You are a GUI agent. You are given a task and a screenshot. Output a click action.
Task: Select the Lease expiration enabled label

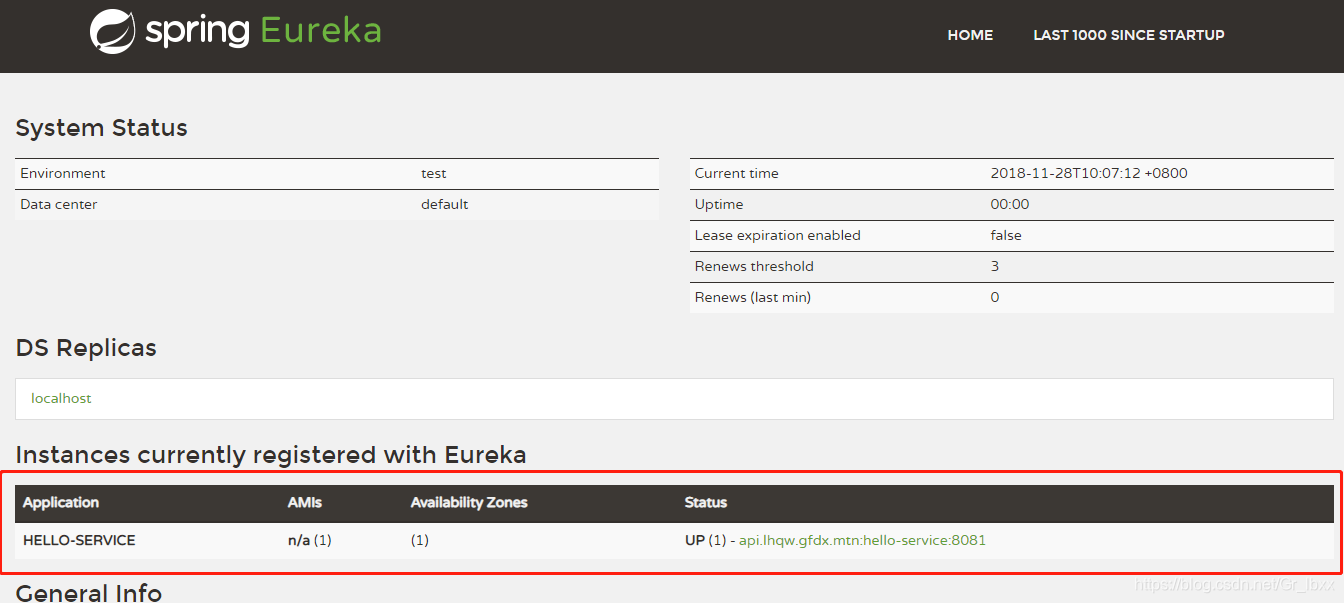tap(778, 235)
